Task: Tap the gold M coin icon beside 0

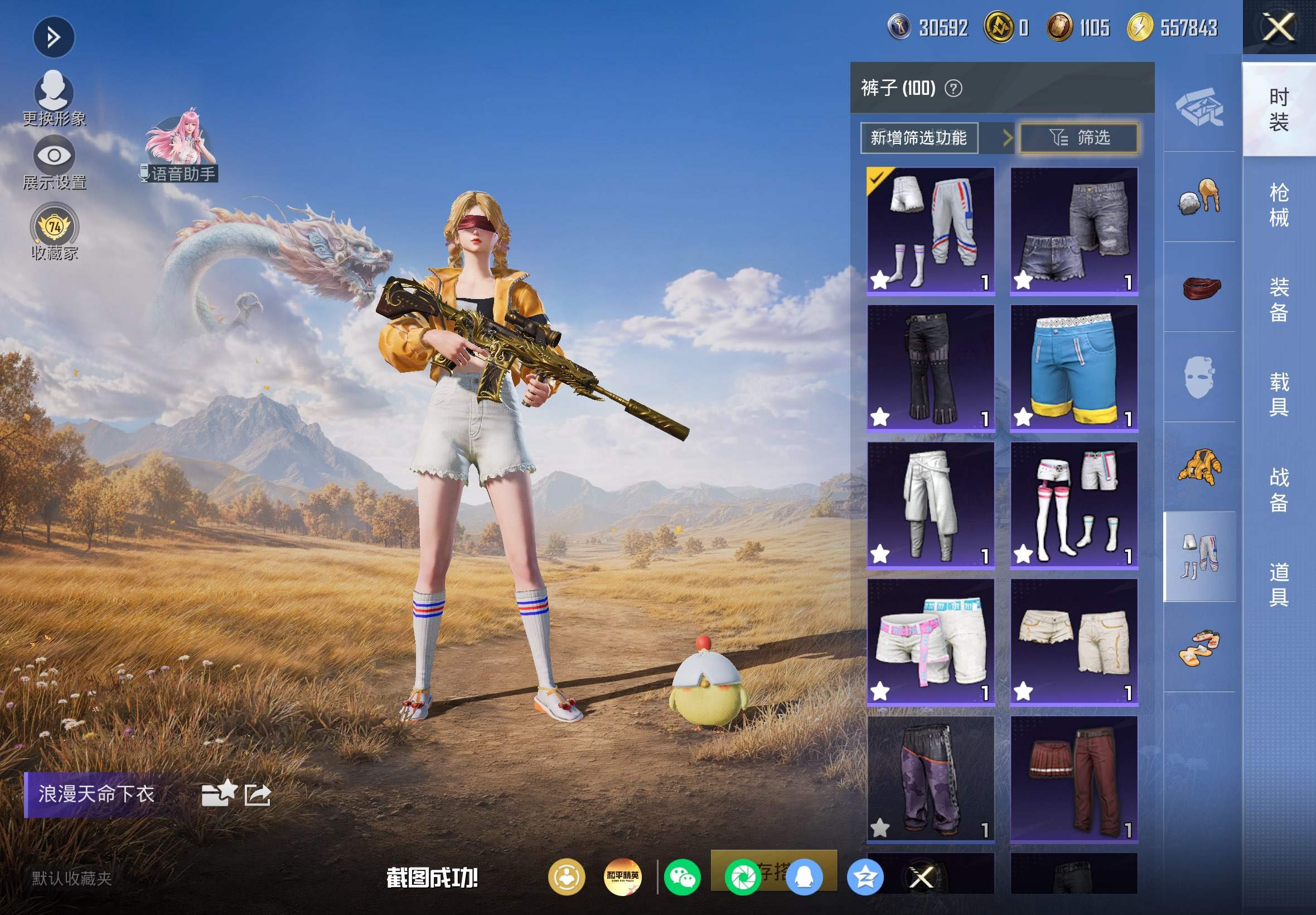Action: tap(999, 27)
